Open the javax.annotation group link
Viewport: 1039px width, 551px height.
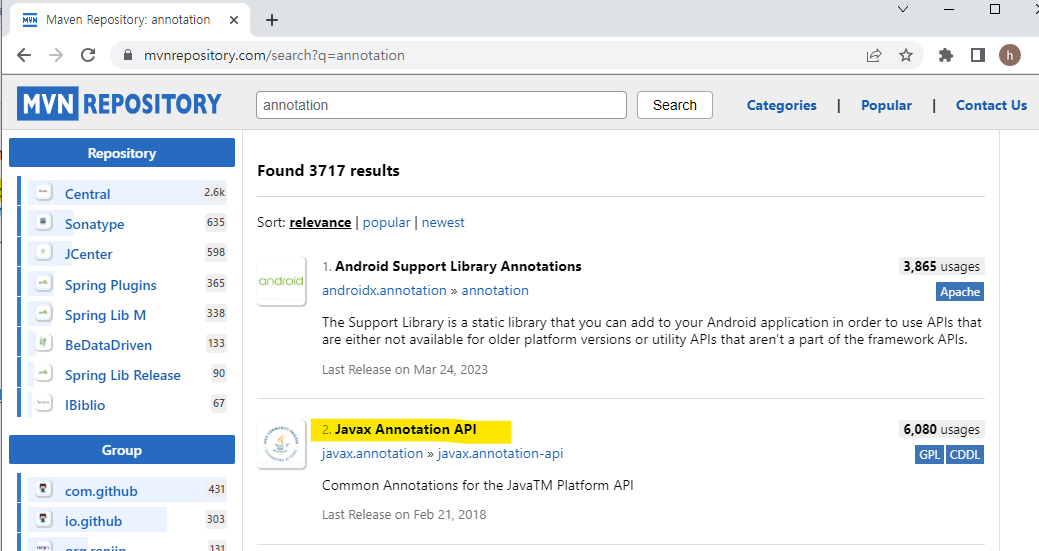(372, 454)
